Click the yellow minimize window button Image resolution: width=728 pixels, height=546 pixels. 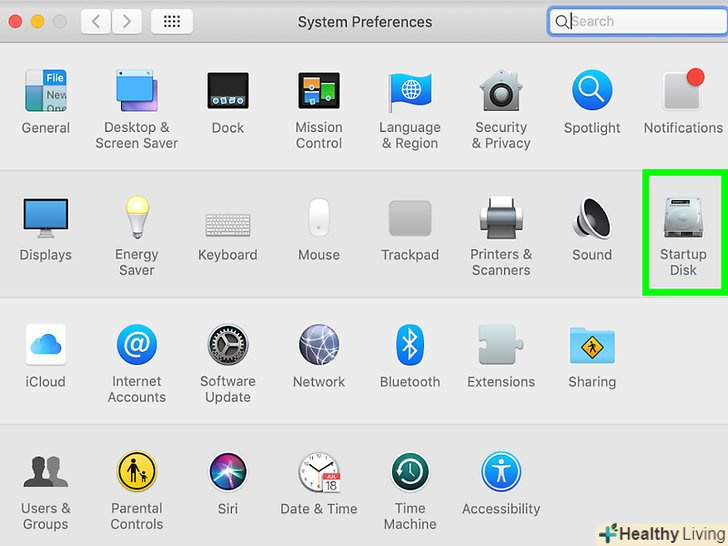click(38, 21)
